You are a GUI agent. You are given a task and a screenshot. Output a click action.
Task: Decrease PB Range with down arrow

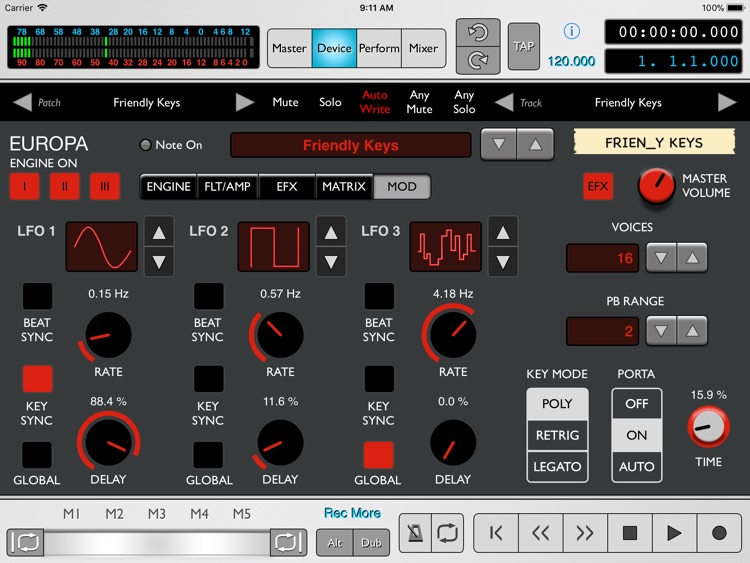tap(661, 331)
